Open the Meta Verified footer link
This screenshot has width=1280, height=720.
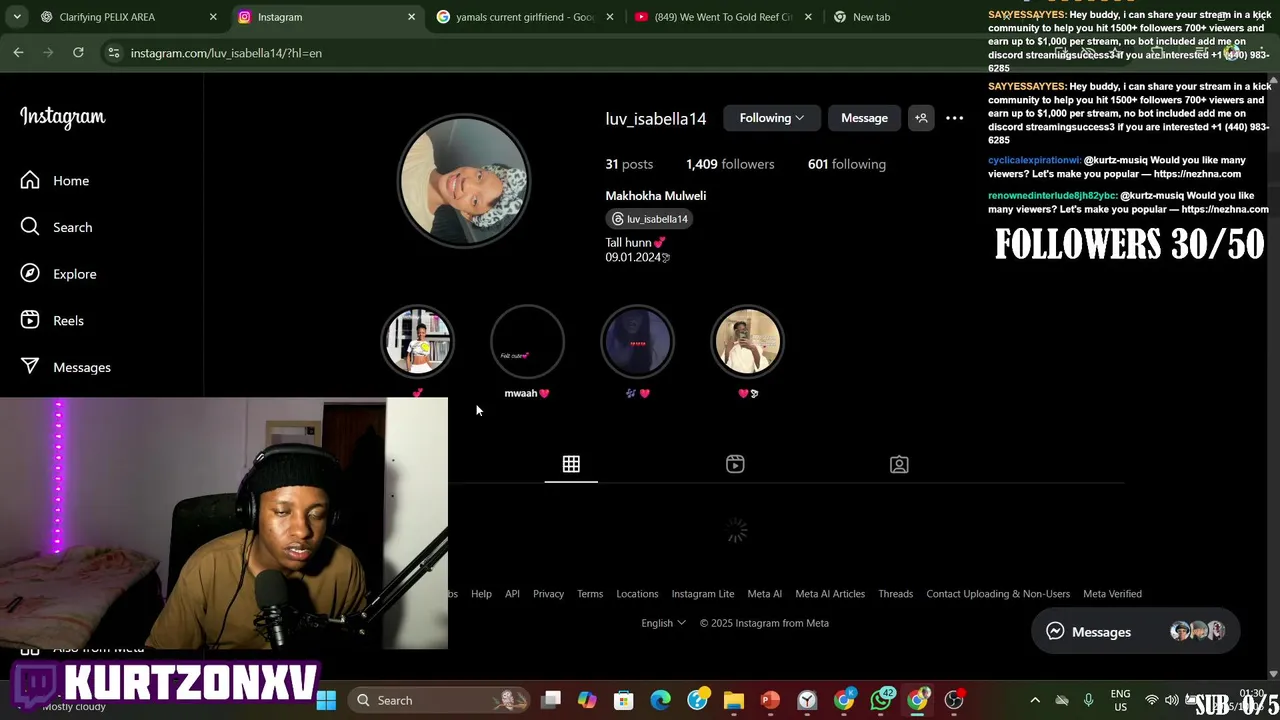click(x=1112, y=594)
